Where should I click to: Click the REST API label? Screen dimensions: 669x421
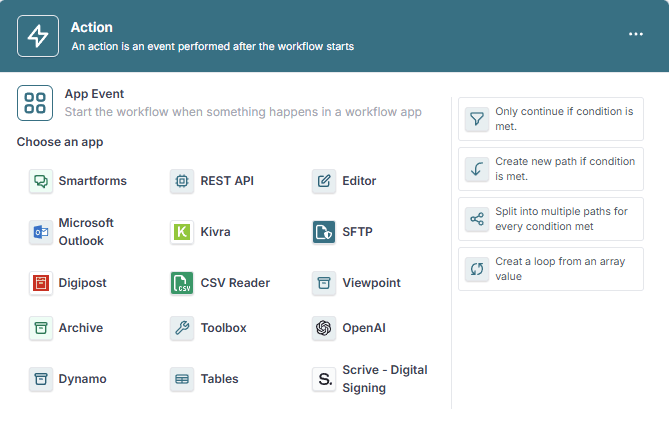point(227,181)
